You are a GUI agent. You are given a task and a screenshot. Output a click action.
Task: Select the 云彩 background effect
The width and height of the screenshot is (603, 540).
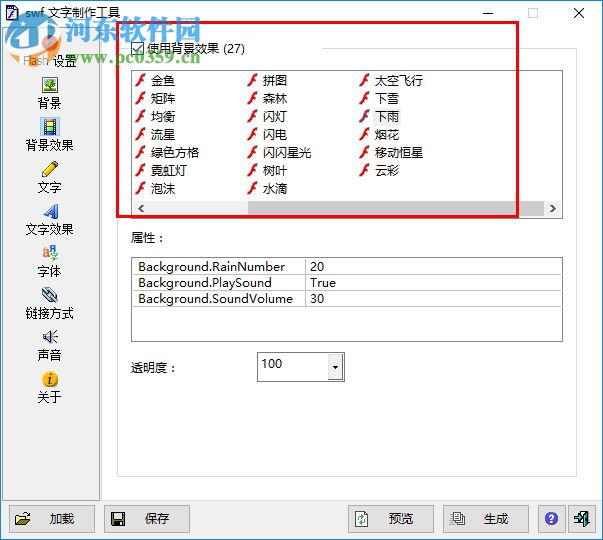379,170
